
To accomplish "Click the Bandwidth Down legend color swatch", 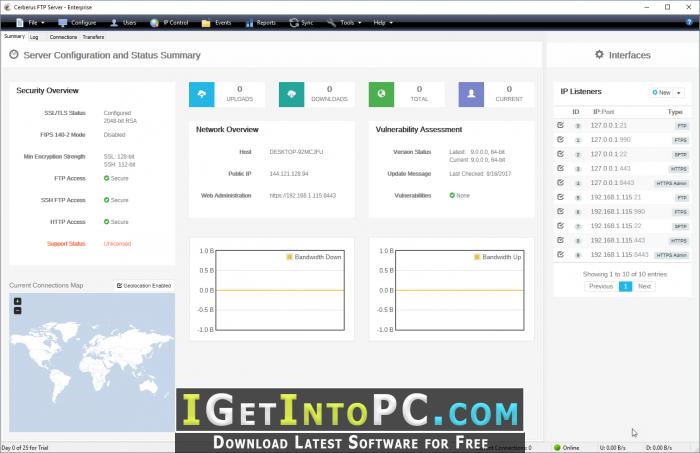I will (x=289, y=257).
